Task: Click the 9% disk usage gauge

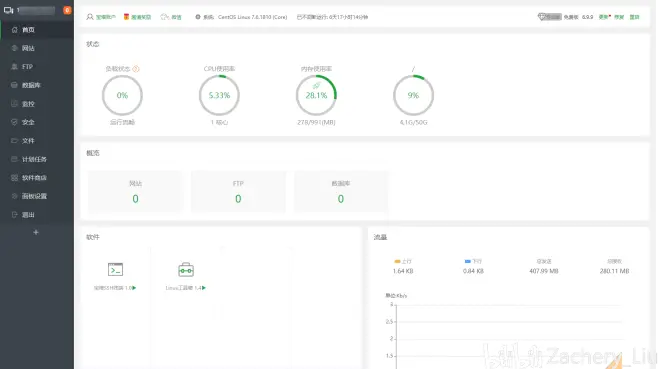Action: (x=413, y=96)
